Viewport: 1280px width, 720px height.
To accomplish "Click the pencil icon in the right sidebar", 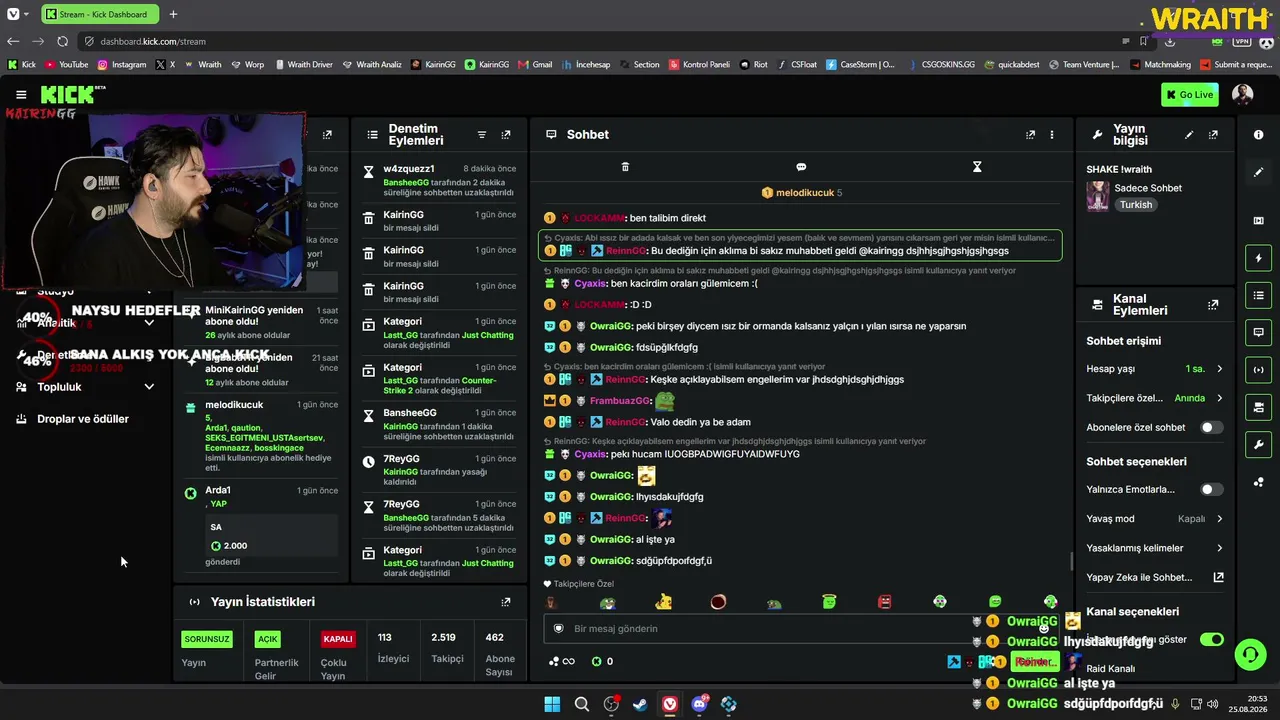I will [1258, 172].
